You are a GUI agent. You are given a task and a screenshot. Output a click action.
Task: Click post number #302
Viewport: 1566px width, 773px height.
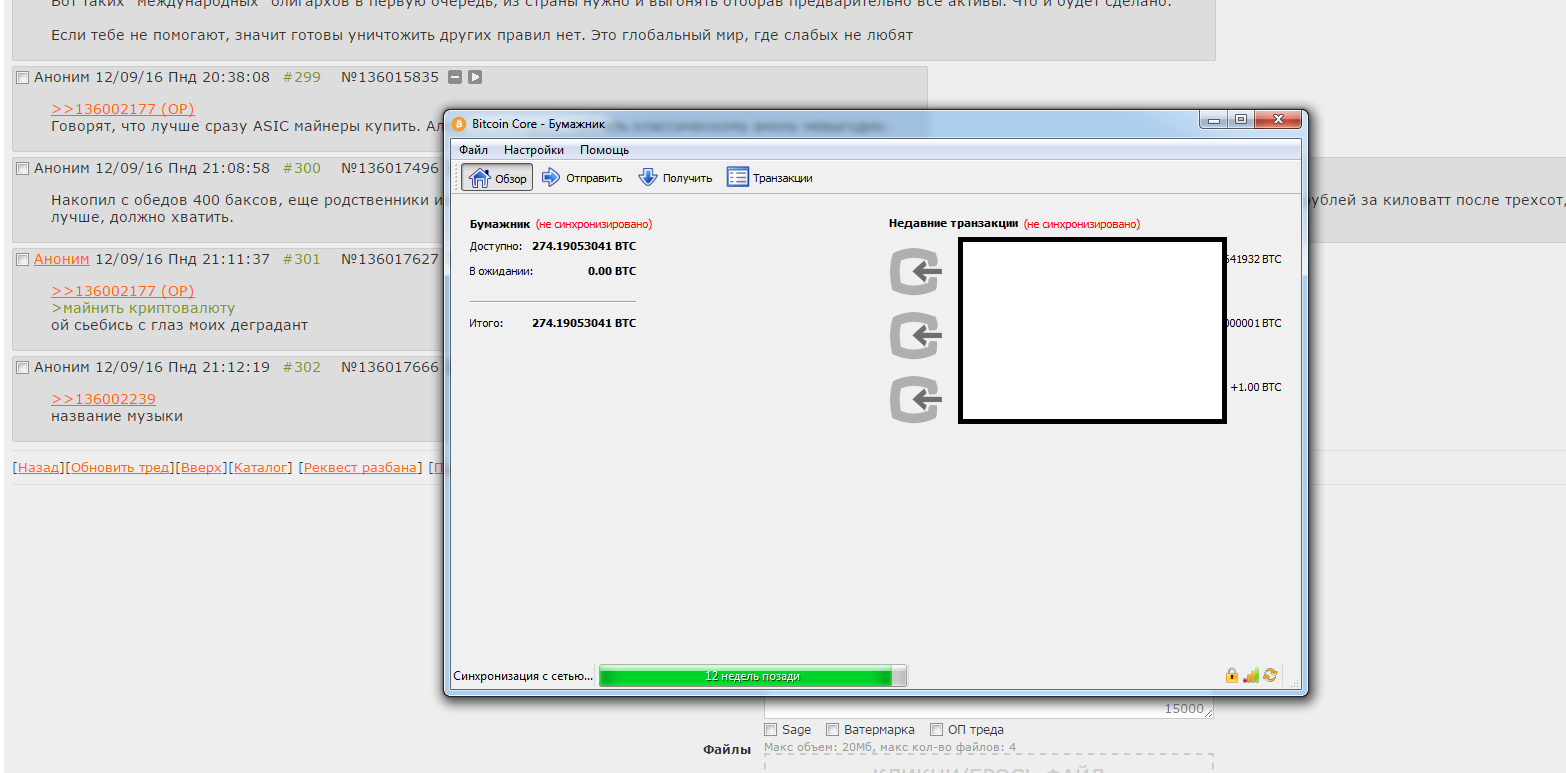point(302,367)
